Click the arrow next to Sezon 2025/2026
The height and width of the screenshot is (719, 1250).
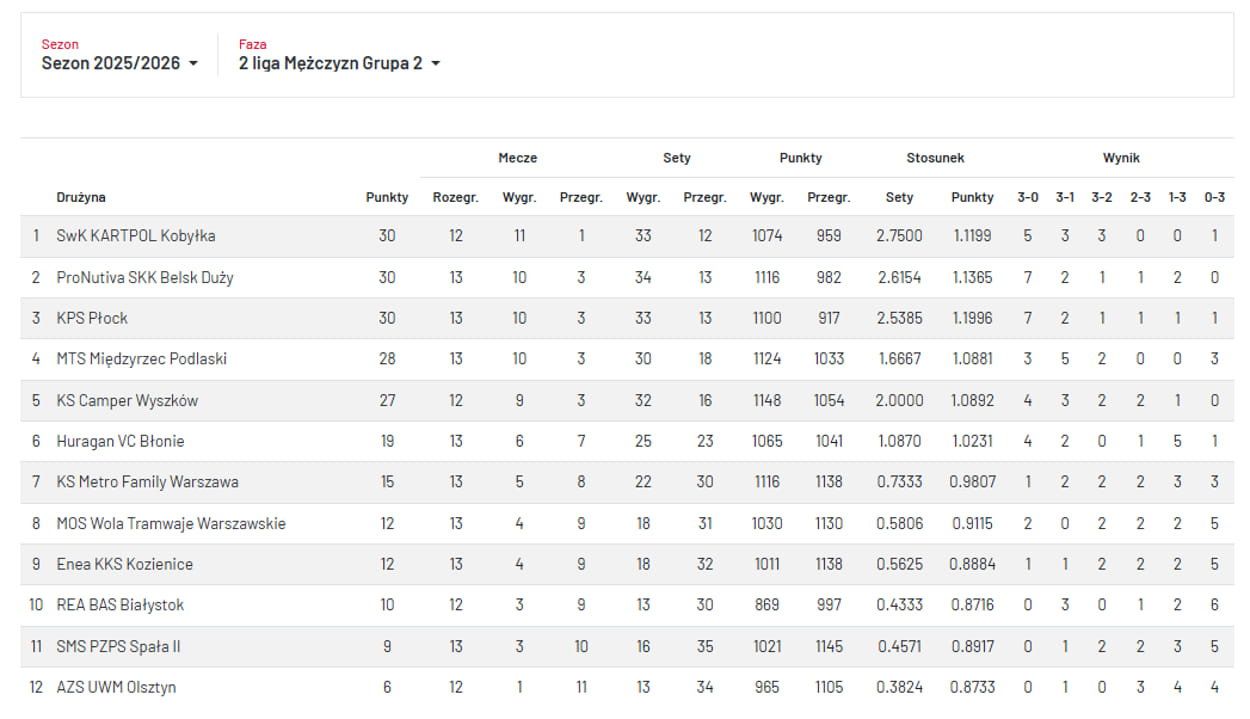[x=193, y=64]
